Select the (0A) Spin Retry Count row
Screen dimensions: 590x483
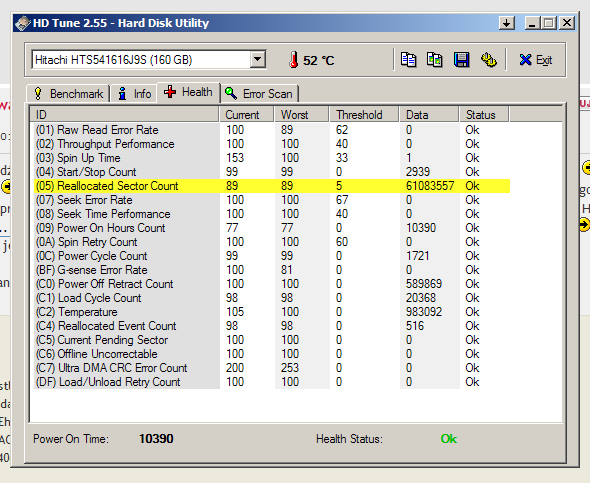pyautogui.click(x=272, y=242)
